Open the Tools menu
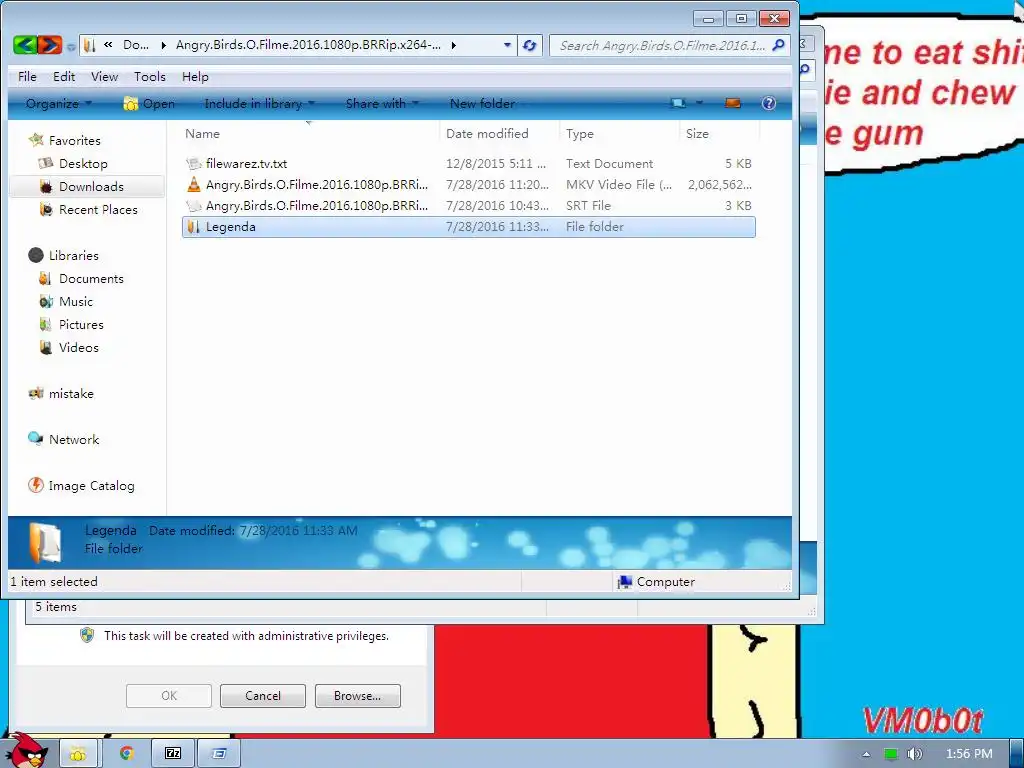This screenshot has width=1024, height=768. coord(150,76)
